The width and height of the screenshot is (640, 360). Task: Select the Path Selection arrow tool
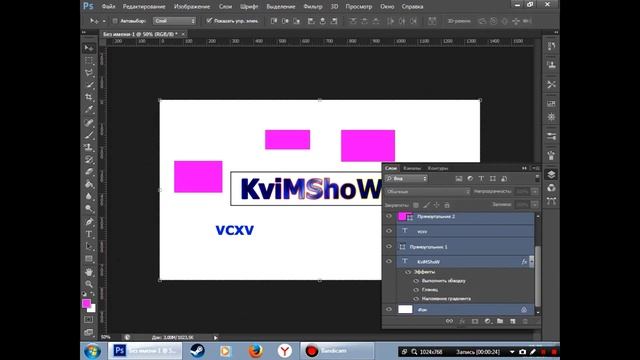[x=89, y=247]
